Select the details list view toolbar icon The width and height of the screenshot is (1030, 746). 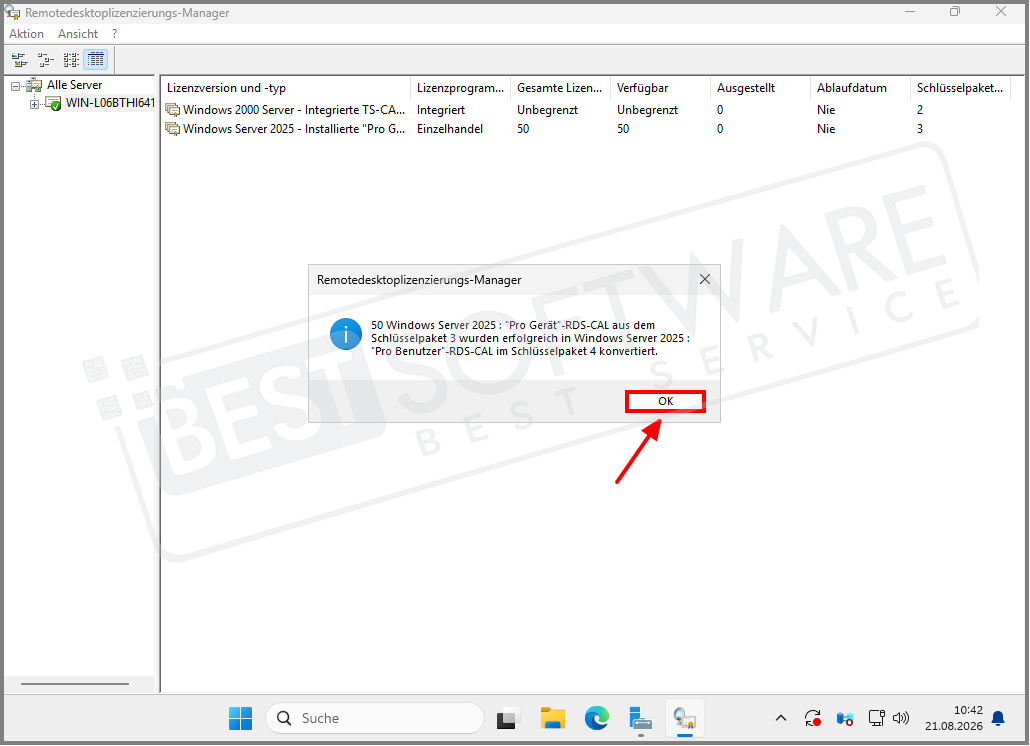pos(96,60)
